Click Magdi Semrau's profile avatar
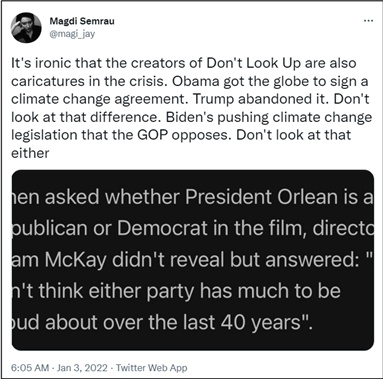Viewport: 383px width, 379px height. [26, 28]
